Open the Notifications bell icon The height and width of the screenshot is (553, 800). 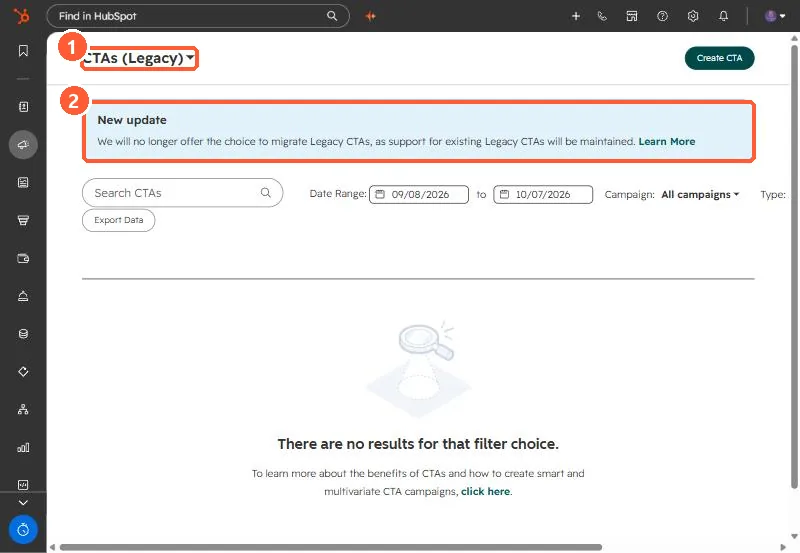[x=723, y=16]
